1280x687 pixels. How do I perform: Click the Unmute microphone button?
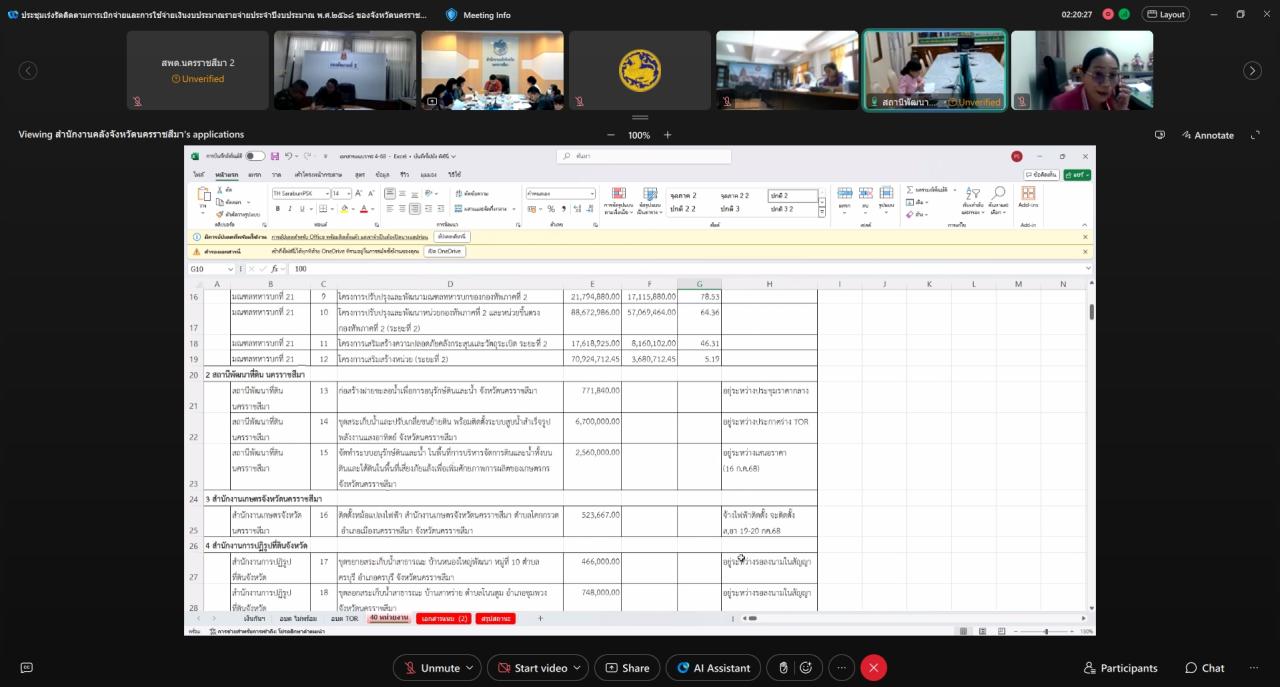coord(430,668)
